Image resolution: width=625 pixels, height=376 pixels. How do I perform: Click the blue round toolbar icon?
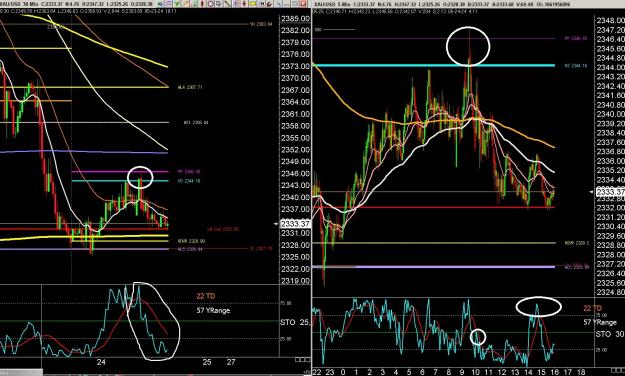pyautogui.click(x=161, y=4)
